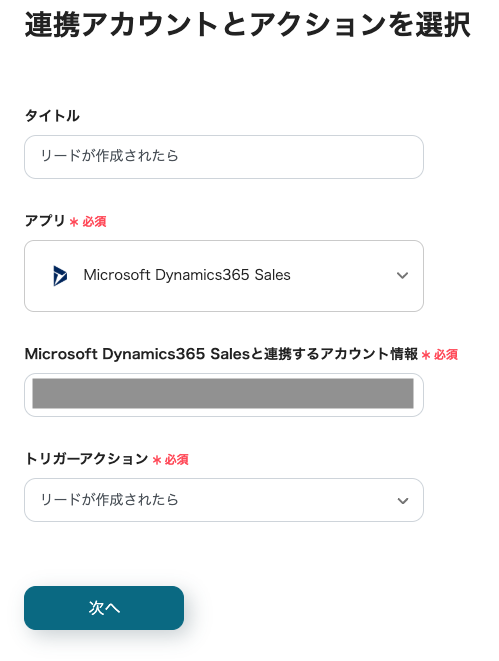Screen dimensions: 499x661
Task: Click the red asterisk next to アプリ
Action: (x=74, y=222)
